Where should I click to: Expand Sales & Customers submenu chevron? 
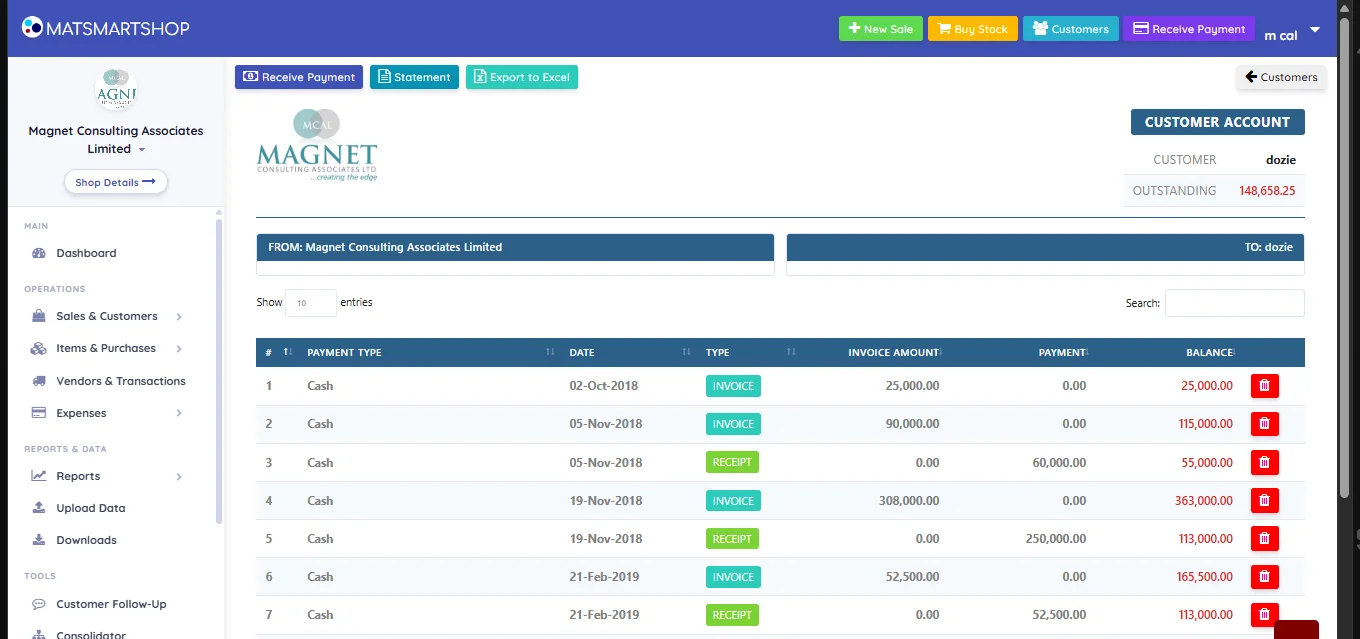(179, 317)
